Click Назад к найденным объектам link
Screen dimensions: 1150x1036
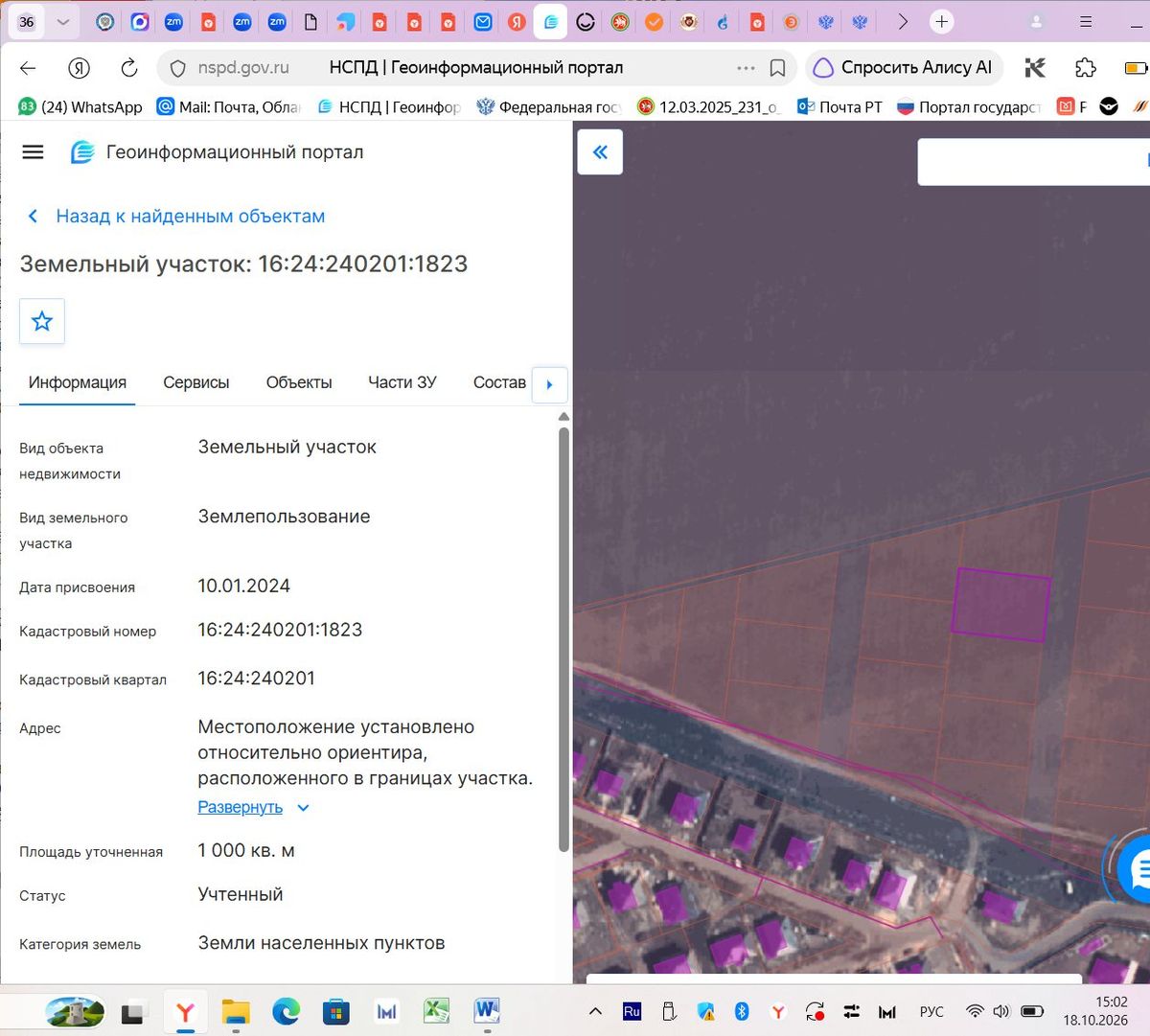tap(190, 217)
